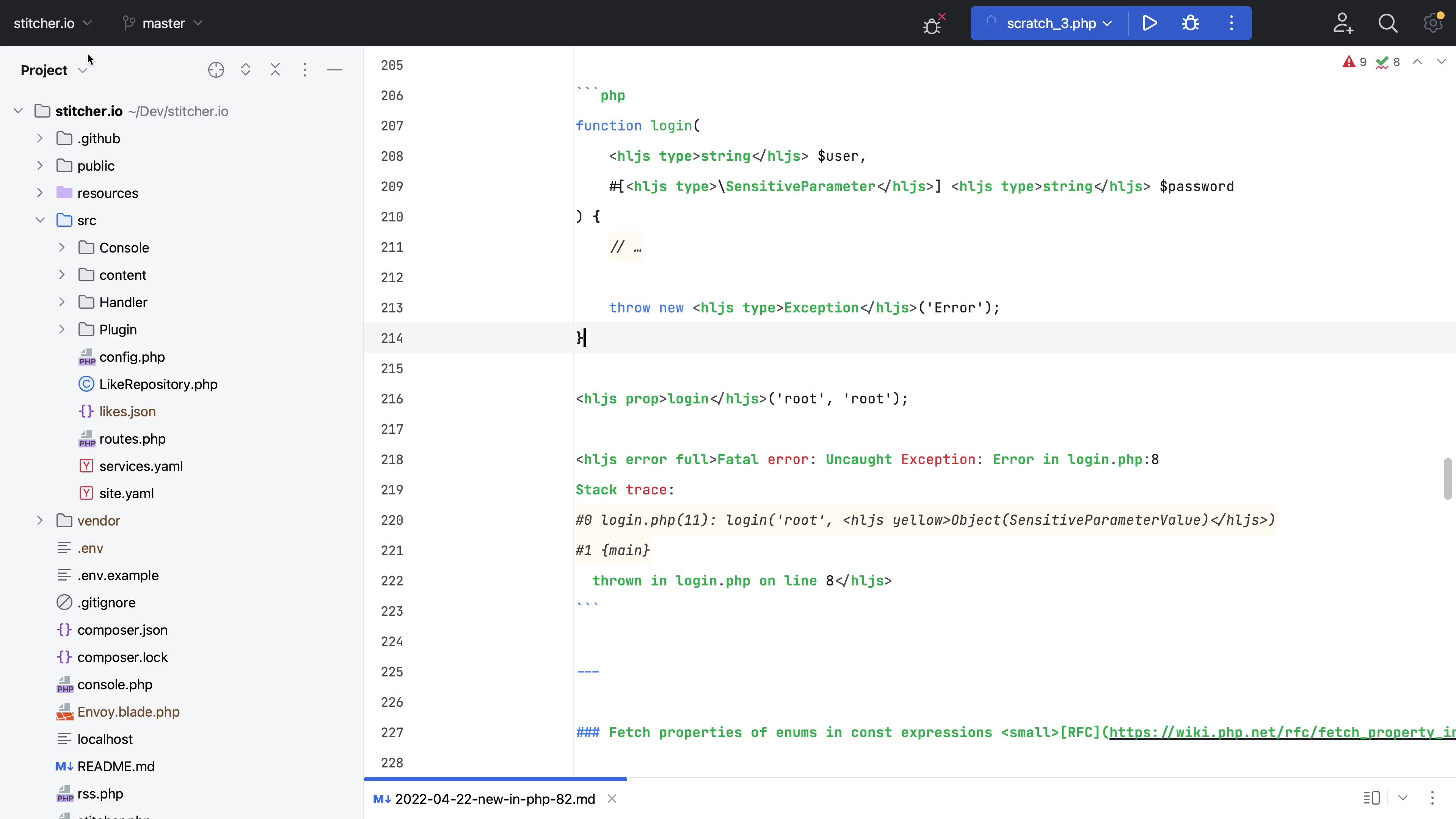Collapse all nodes in the Project panel
Image resolution: width=1456 pixels, height=819 pixels.
[275, 69]
